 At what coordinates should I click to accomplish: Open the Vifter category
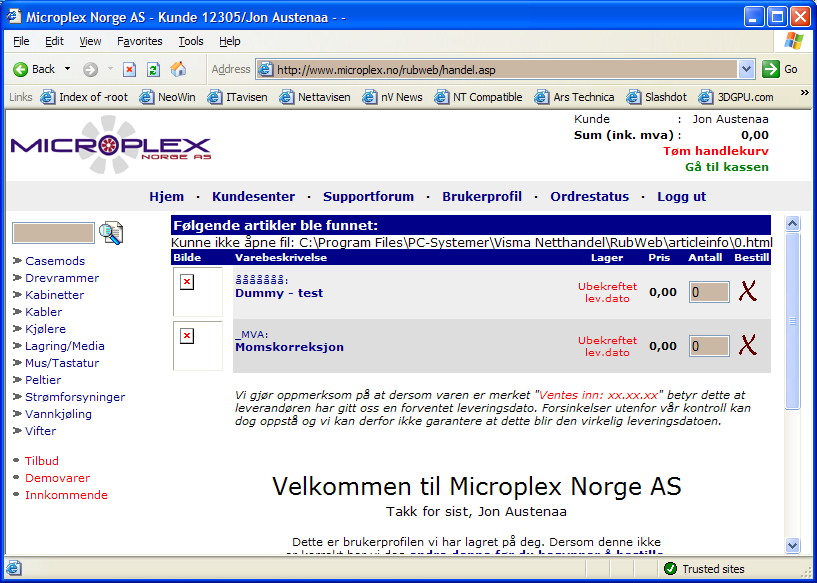[x=41, y=431]
